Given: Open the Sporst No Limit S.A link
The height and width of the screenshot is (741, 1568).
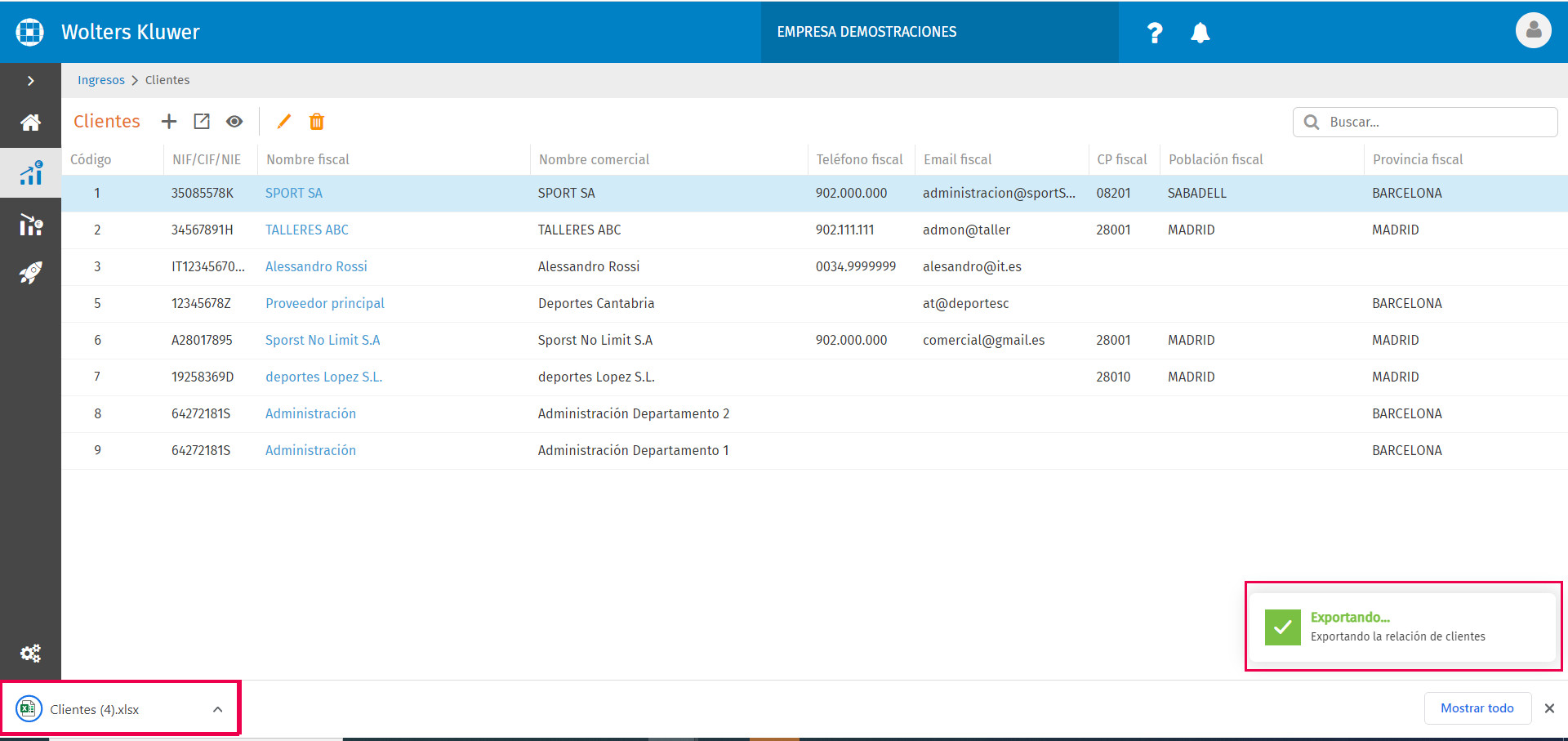Looking at the screenshot, I should tap(323, 340).
